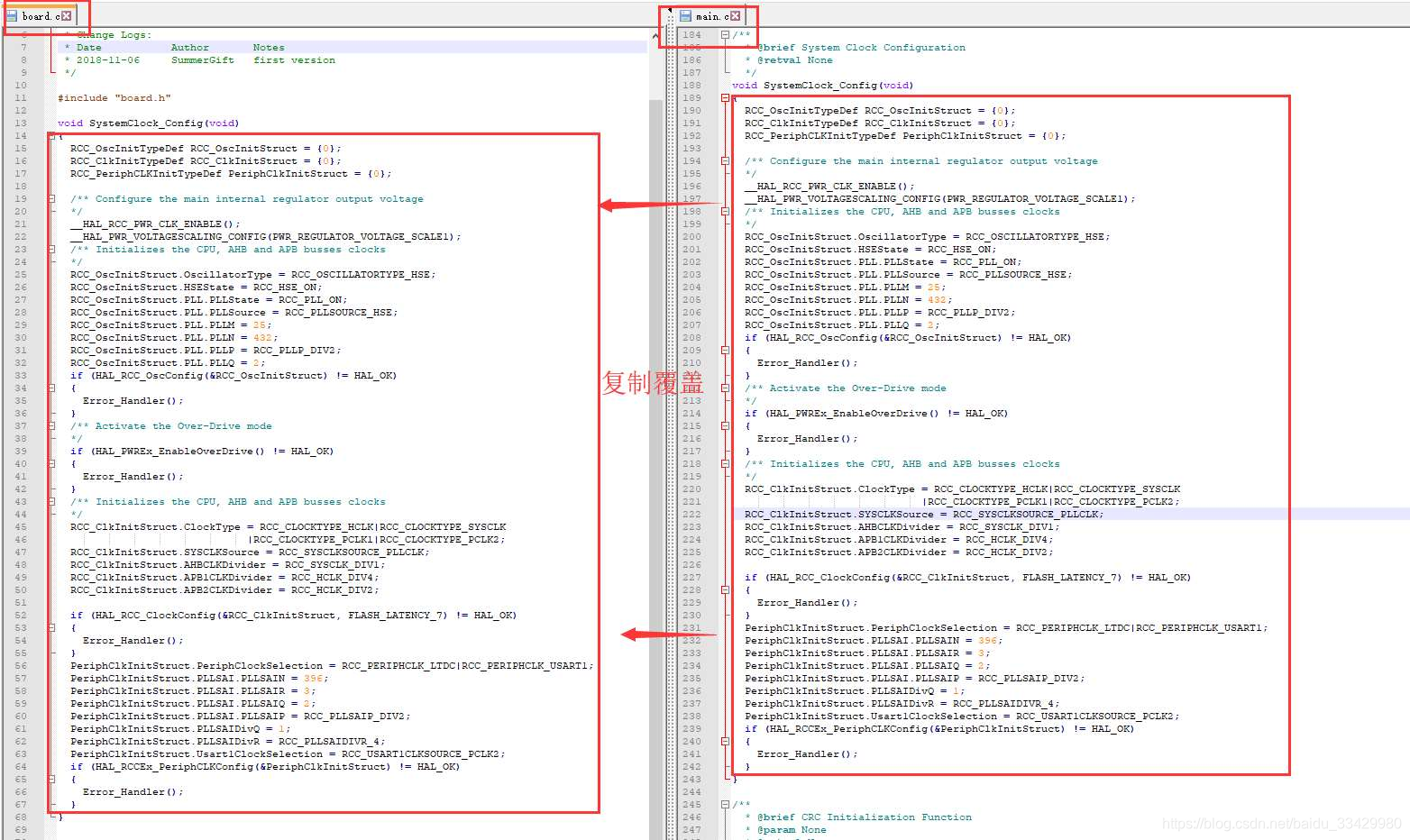The width and height of the screenshot is (1410, 840).
Task: Collapse the fold marker at main.c line 228
Action: (x=725, y=589)
